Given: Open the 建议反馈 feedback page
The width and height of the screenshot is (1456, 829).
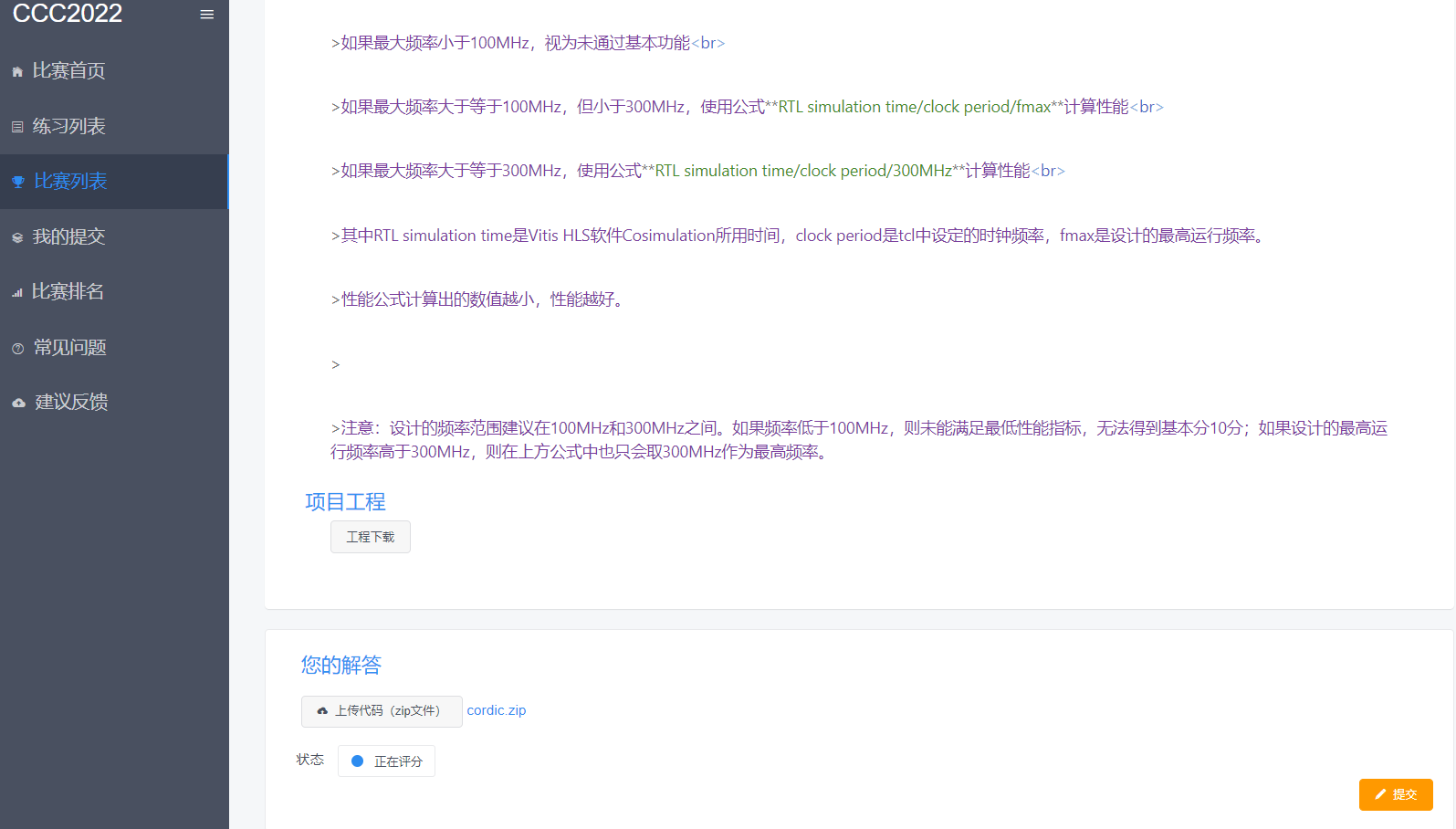Looking at the screenshot, I should click(71, 403).
